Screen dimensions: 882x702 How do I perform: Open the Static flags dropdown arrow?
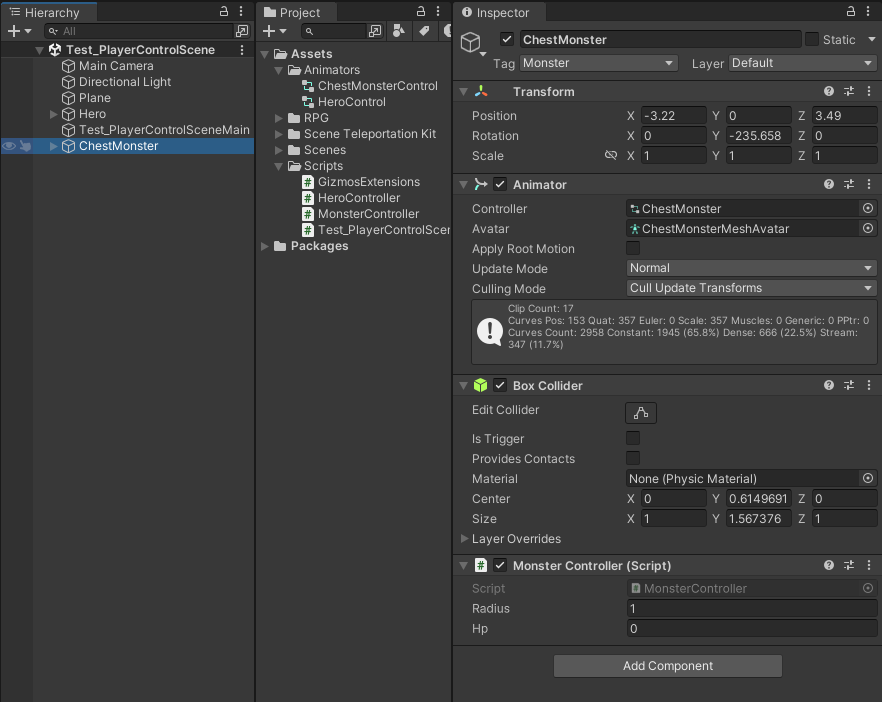[871, 39]
